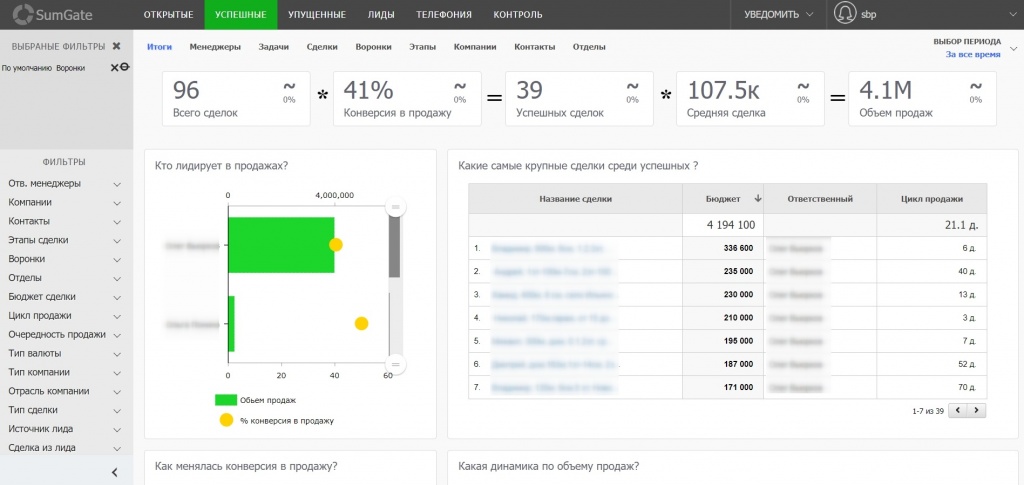The height and width of the screenshot is (485, 1024).
Task: Open the ВЫБОР ПЕРИОДА dropdown chevron
Action: [1014, 48]
